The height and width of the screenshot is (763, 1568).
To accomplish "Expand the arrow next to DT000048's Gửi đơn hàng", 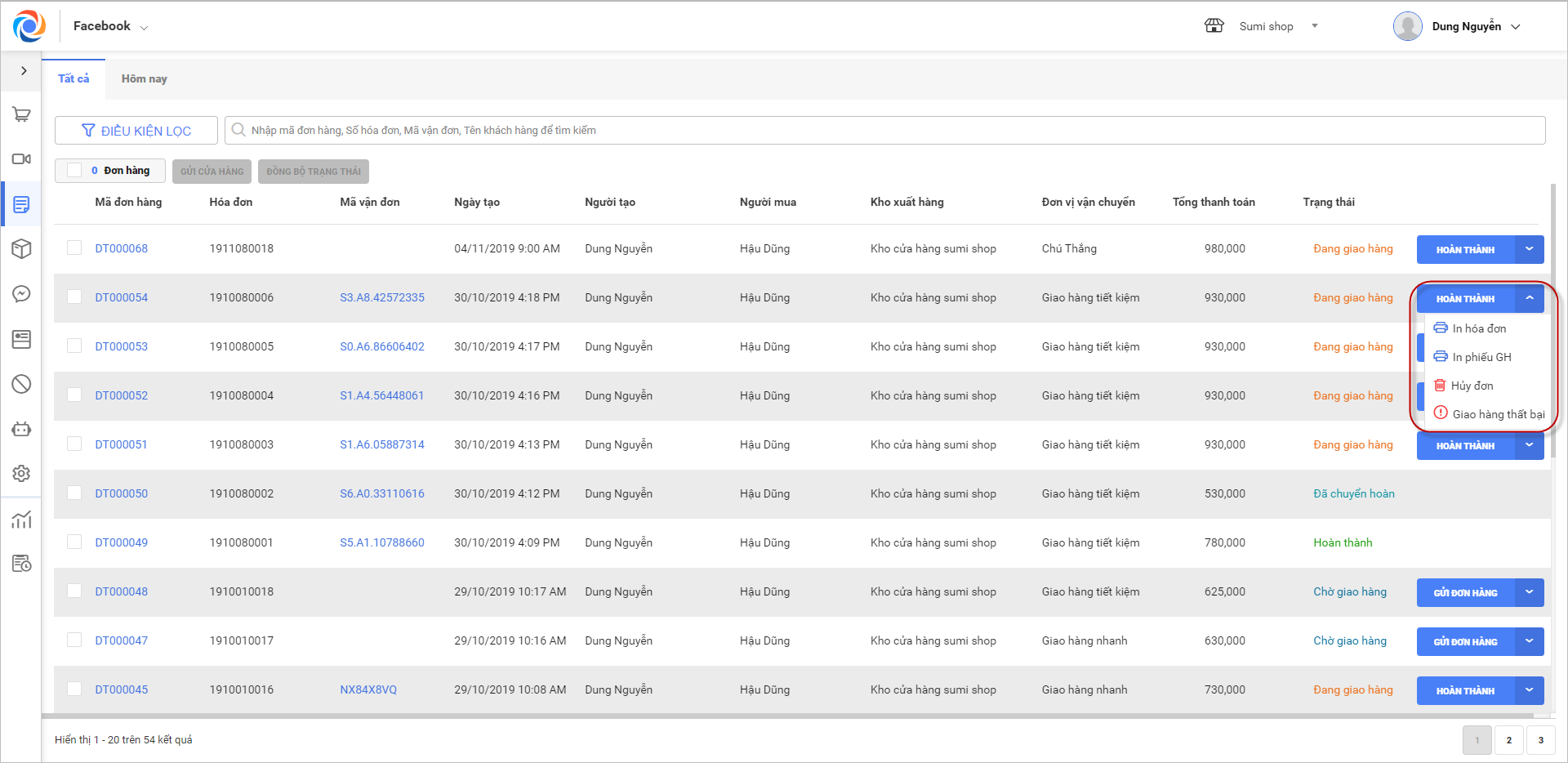I will point(1529,592).
